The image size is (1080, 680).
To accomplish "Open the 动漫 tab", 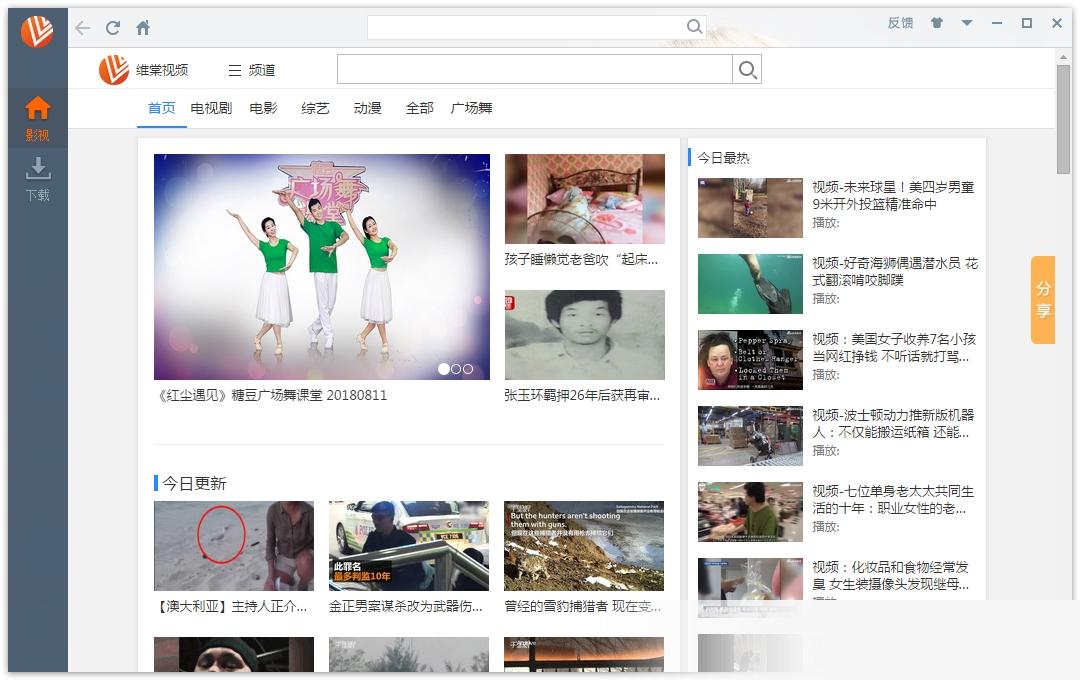I will click(x=367, y=108).
